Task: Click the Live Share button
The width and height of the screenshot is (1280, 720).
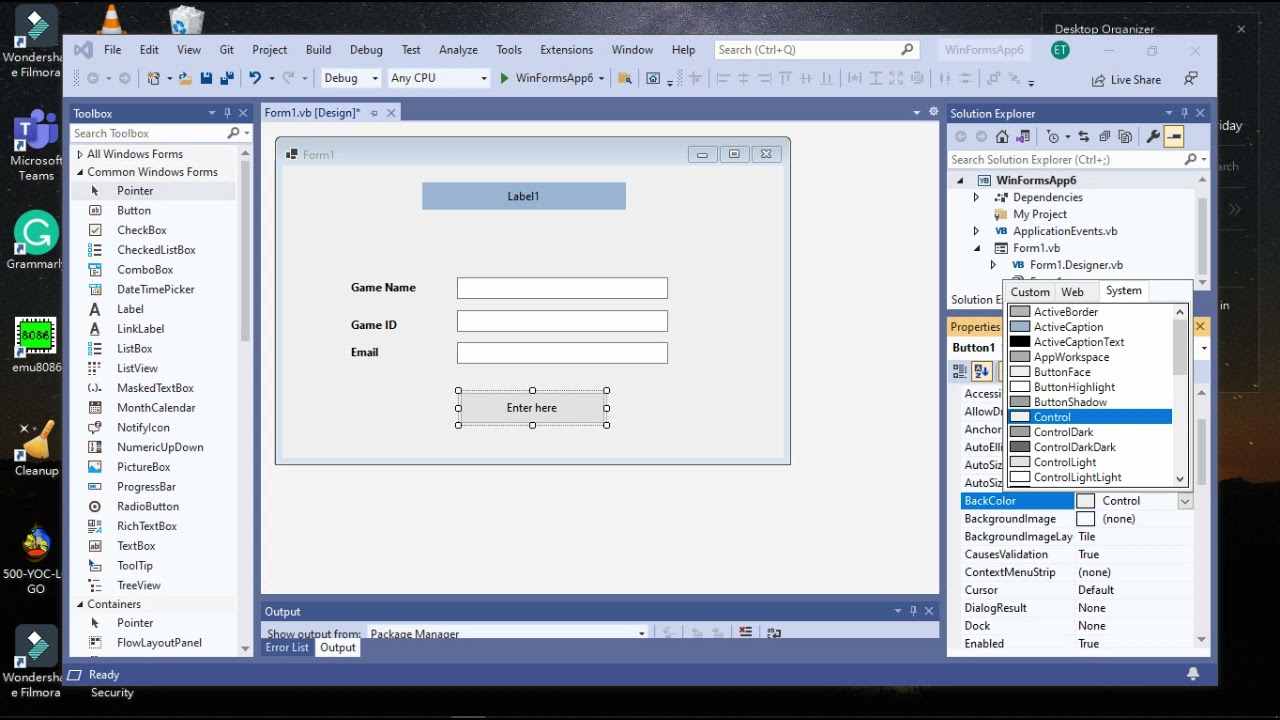Action: pos(1126,79)
